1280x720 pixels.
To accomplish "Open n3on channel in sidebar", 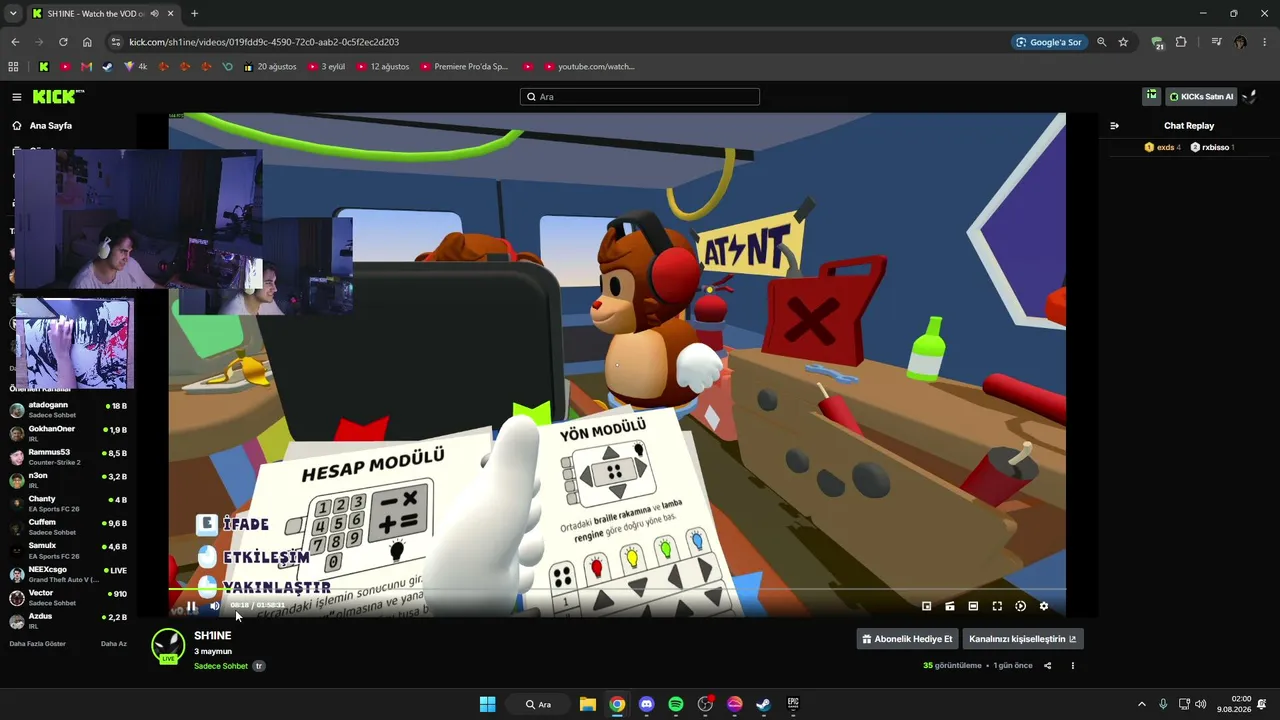I will pos(68,480).
